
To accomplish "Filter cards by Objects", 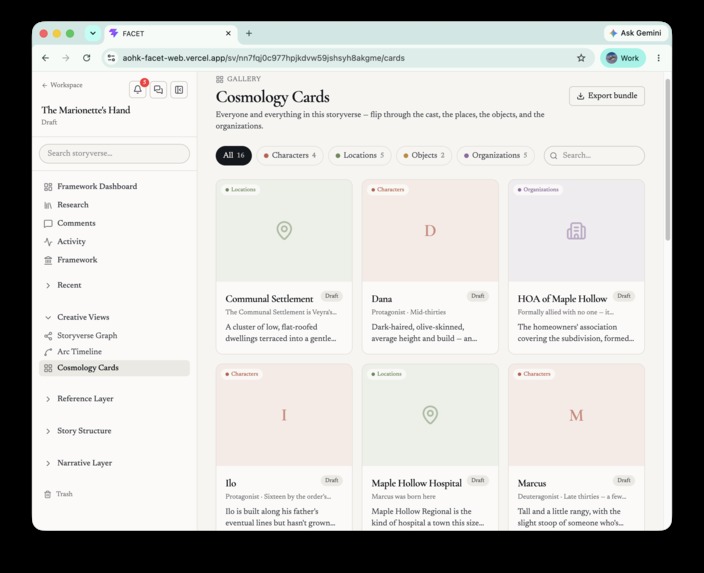I will [424, 155].
